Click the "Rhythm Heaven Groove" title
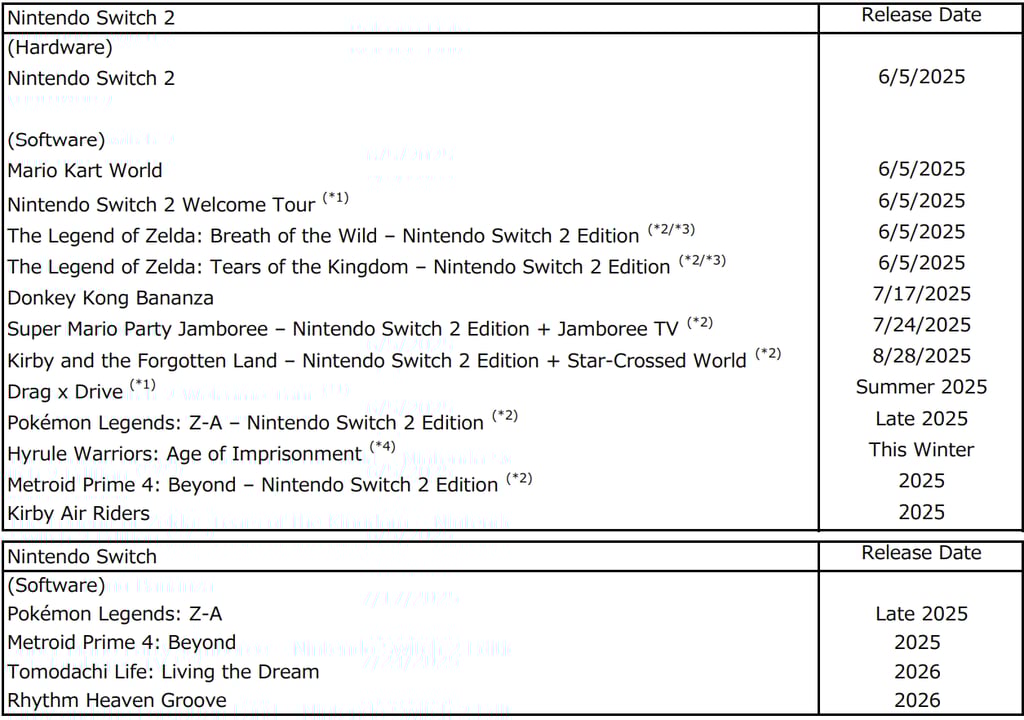The image size is (1024, 720). tap(117, 700)
